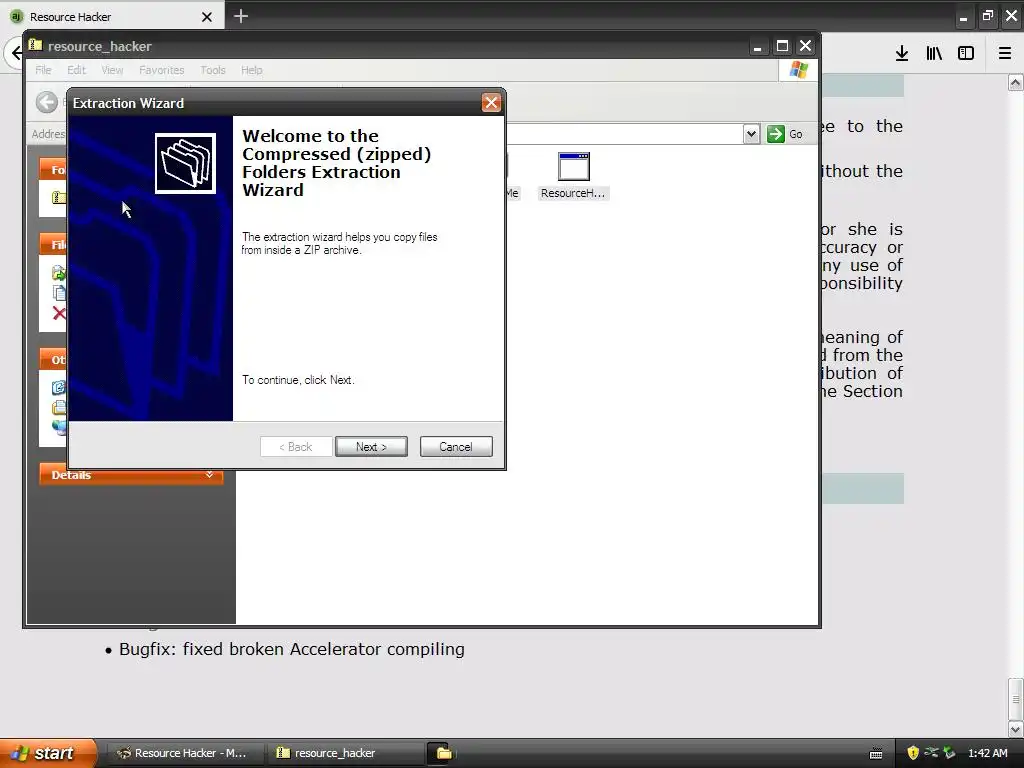Click 'Bugfix: fixed broken Accelerator compiling' text
This screenshot has height=768, width=1024.
tap(292, 649)
